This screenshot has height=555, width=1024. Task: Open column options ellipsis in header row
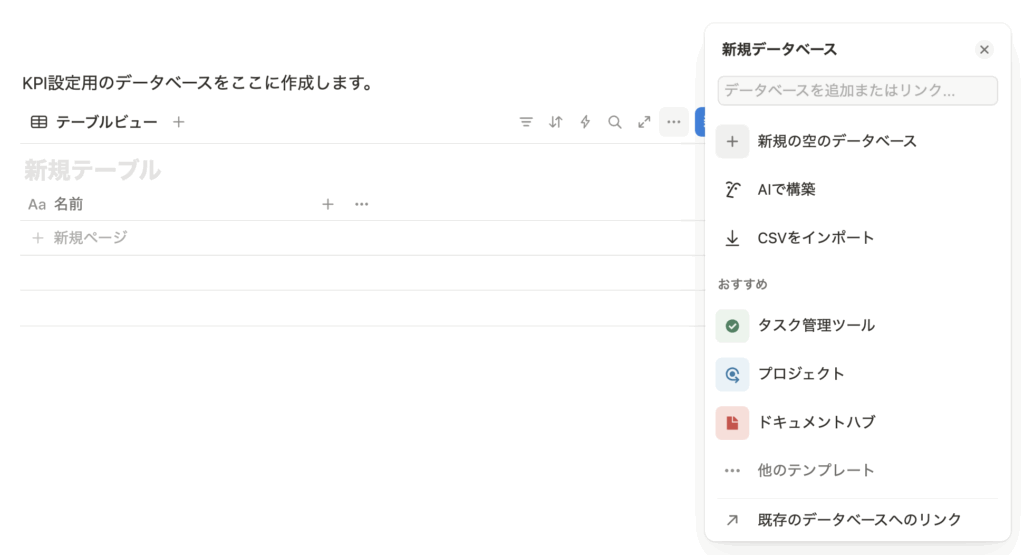click(x=362, y=204)
